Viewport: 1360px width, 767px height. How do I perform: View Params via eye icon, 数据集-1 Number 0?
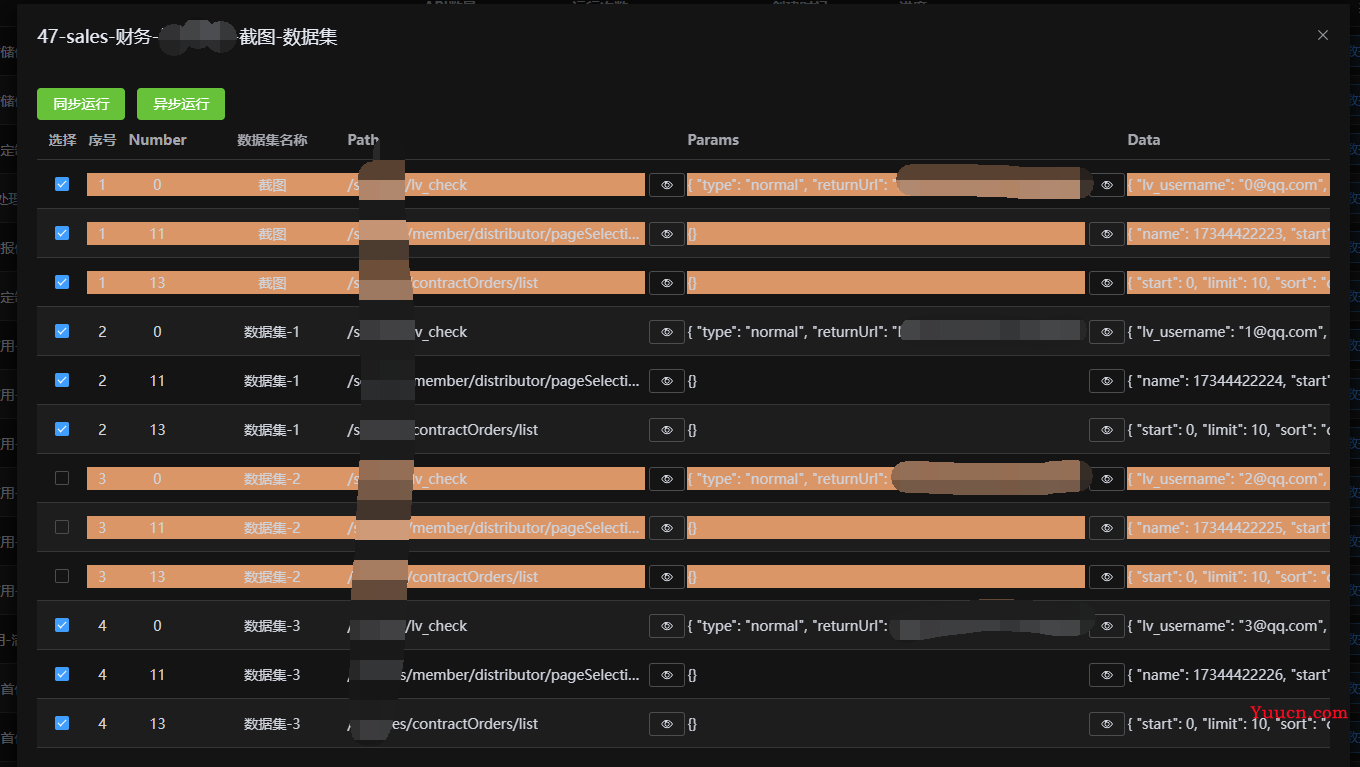pos(1107,332)
